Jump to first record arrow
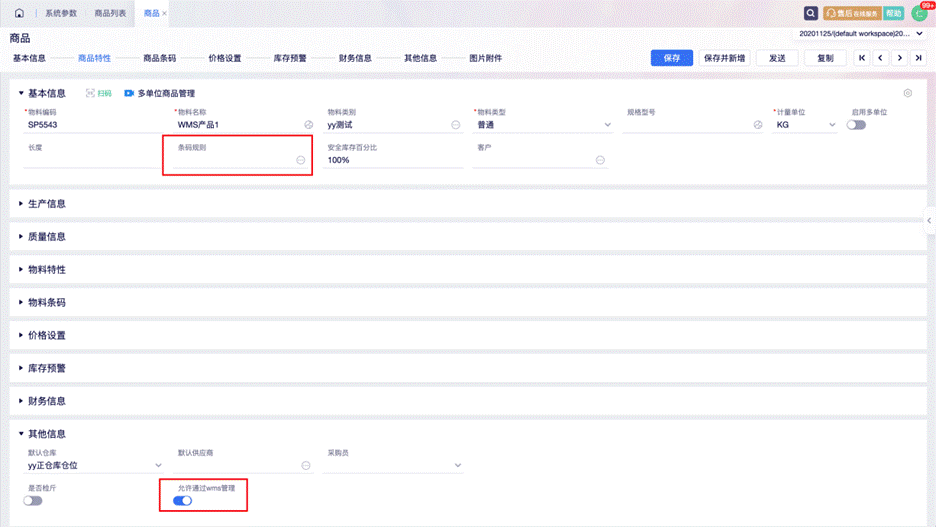 862,58
